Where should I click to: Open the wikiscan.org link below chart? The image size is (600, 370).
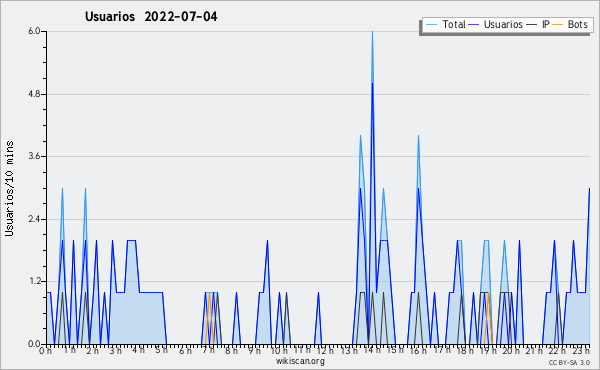300,361
